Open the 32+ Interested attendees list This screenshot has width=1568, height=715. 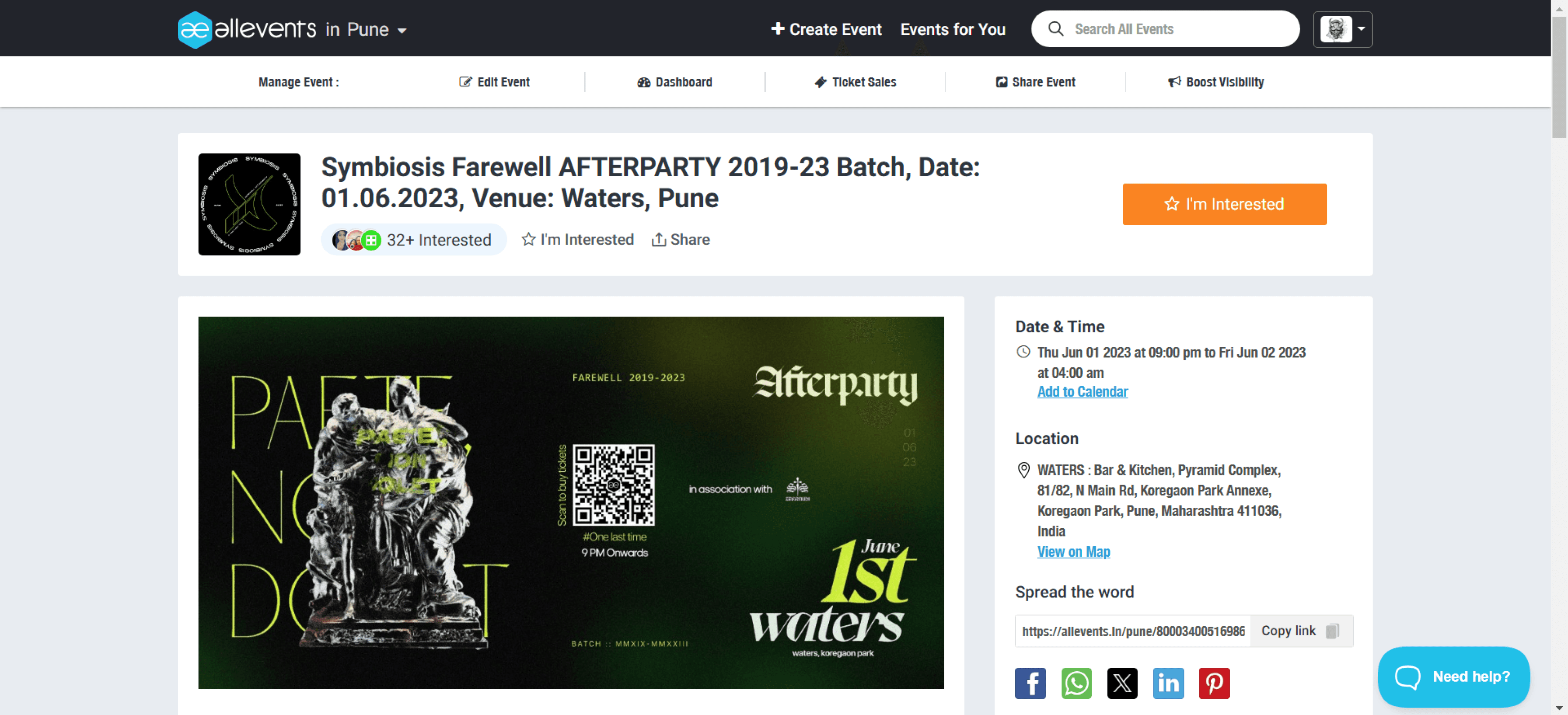[413, 240]
